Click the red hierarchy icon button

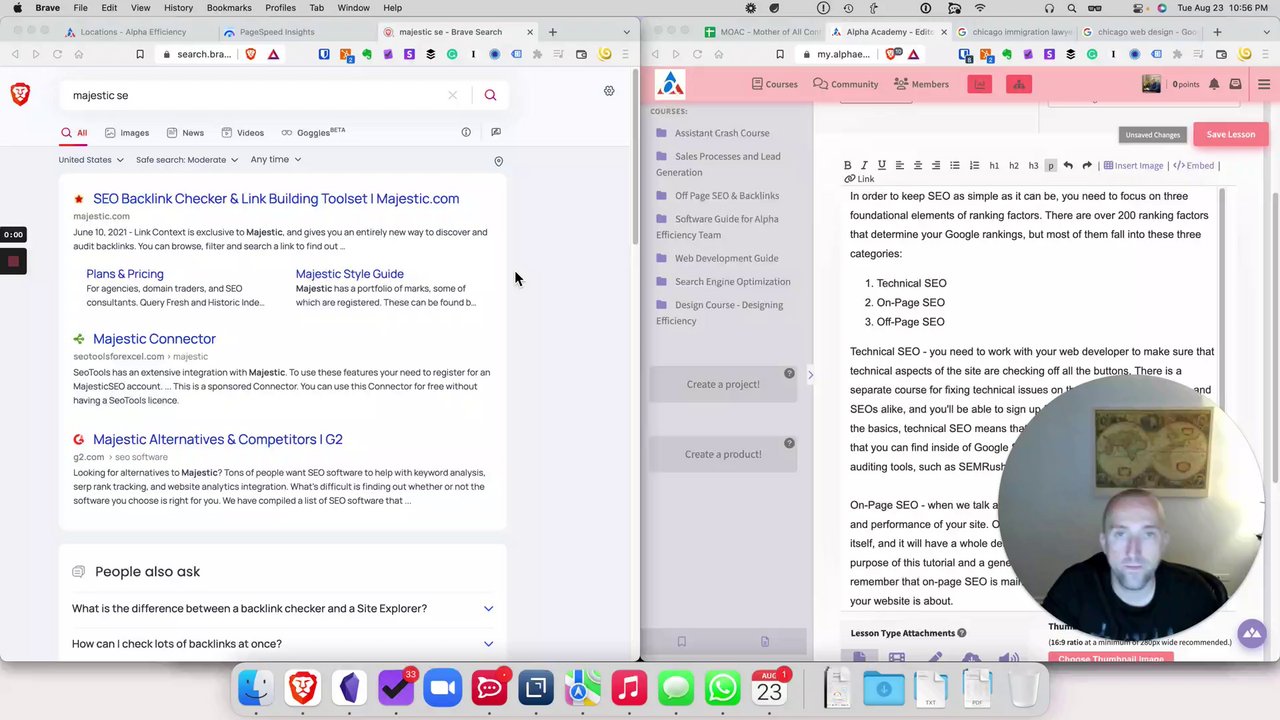pyautogui.click(x=1019, y=84)
